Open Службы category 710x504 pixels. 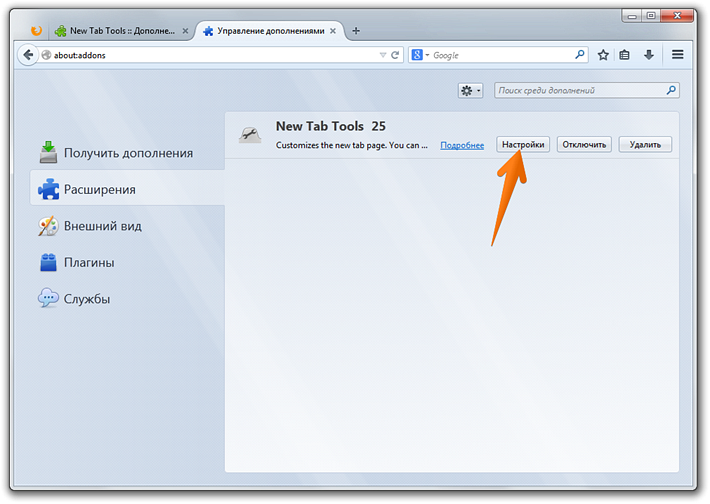[128, 299]
